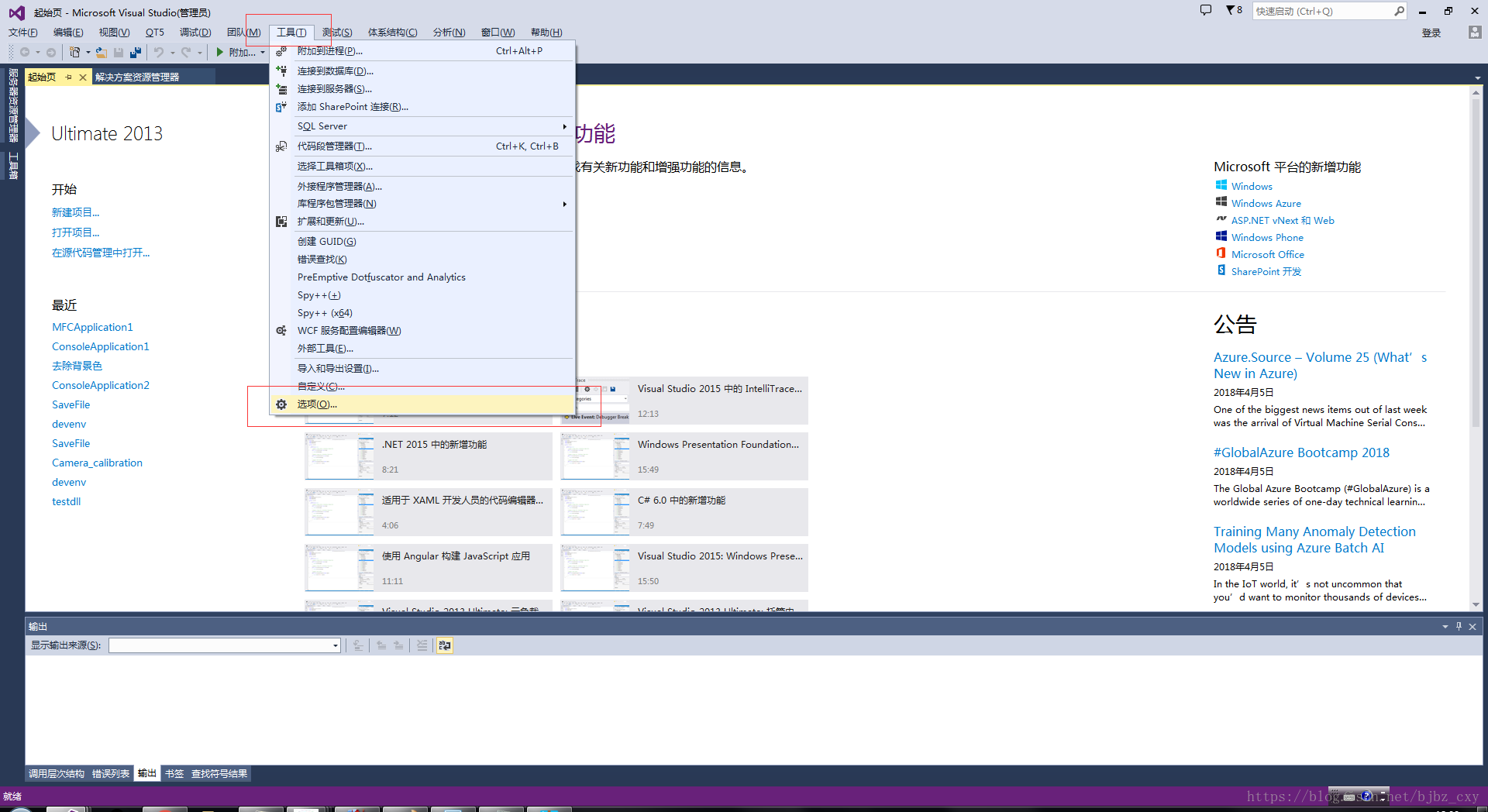
Task: Open the notifications flag showing 8
Action: coord(1234,10)
